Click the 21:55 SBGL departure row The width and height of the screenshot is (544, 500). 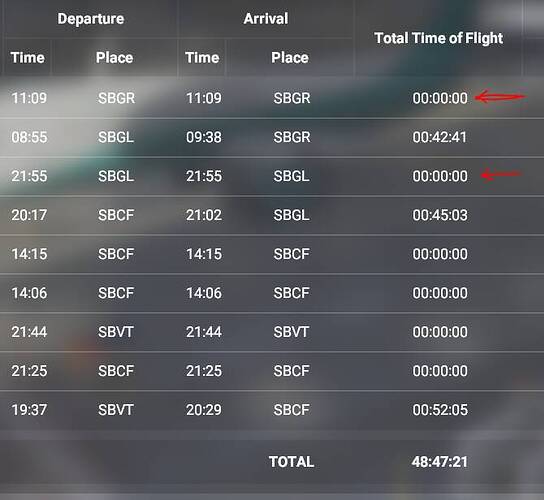(272, 176)
